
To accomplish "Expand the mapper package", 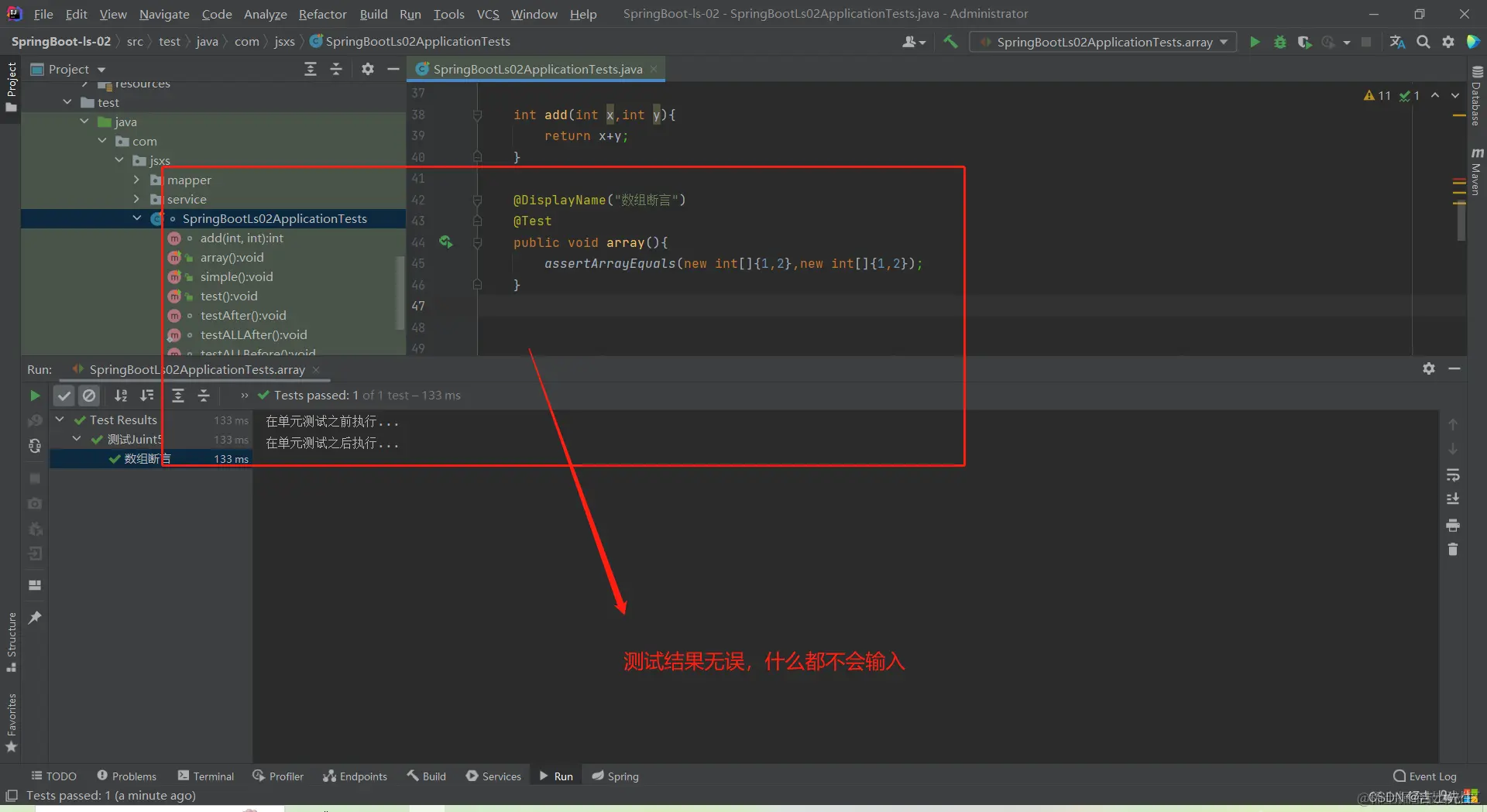I will coord(137,180).
